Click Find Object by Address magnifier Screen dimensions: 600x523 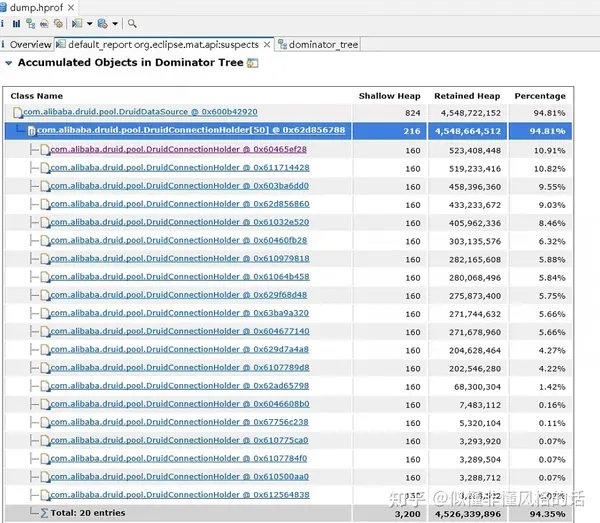132,24
